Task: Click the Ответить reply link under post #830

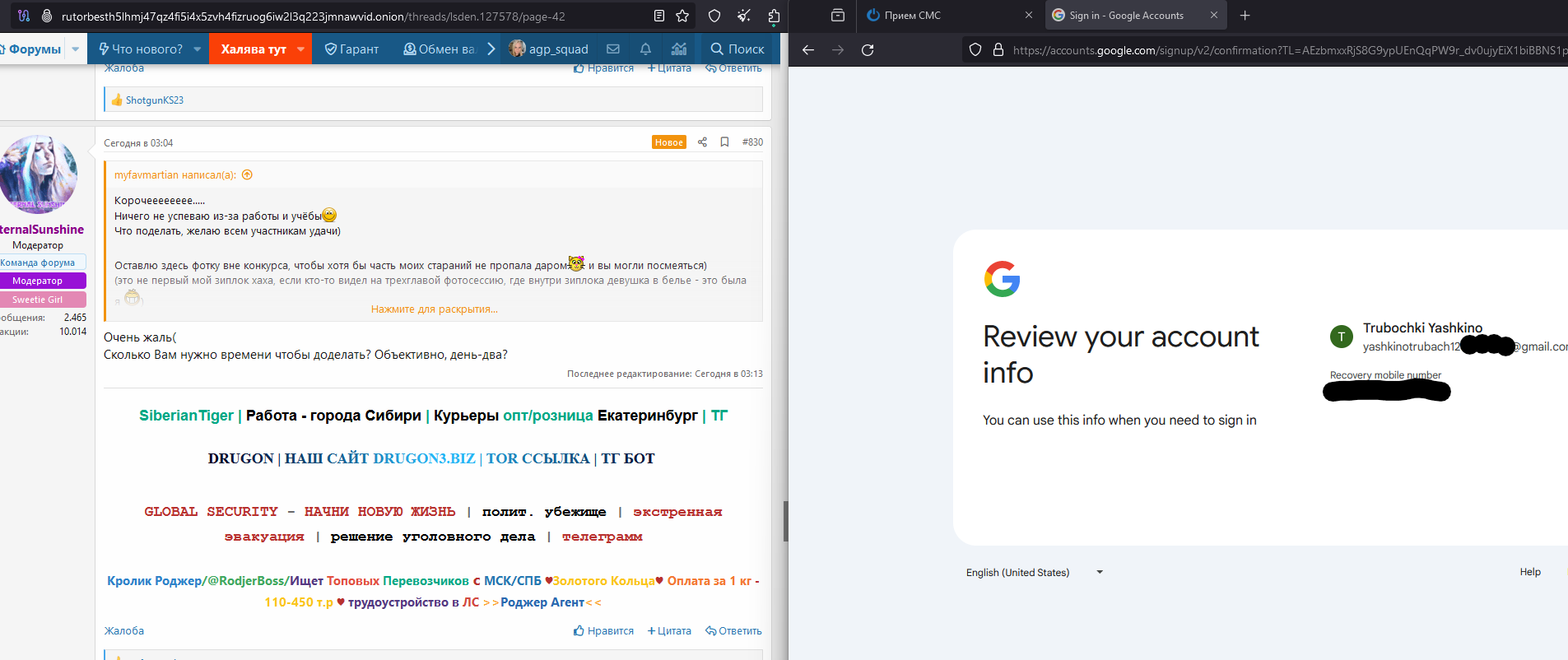Action: [733, 631]
